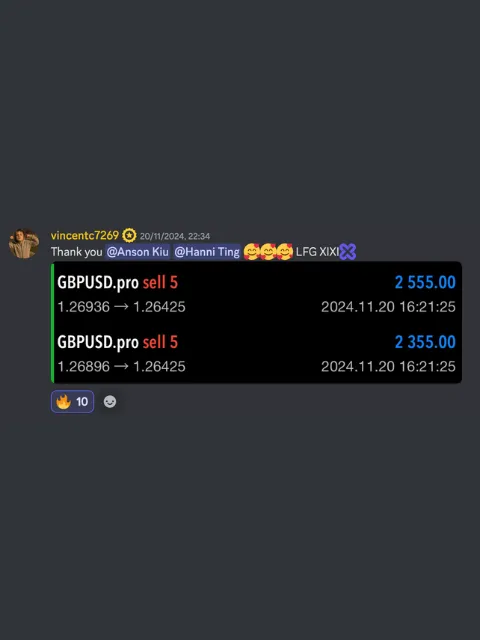Viewport: 480px width, 640px height.
Task: Open the vincentc7269 username link
Action: [85, 236]
